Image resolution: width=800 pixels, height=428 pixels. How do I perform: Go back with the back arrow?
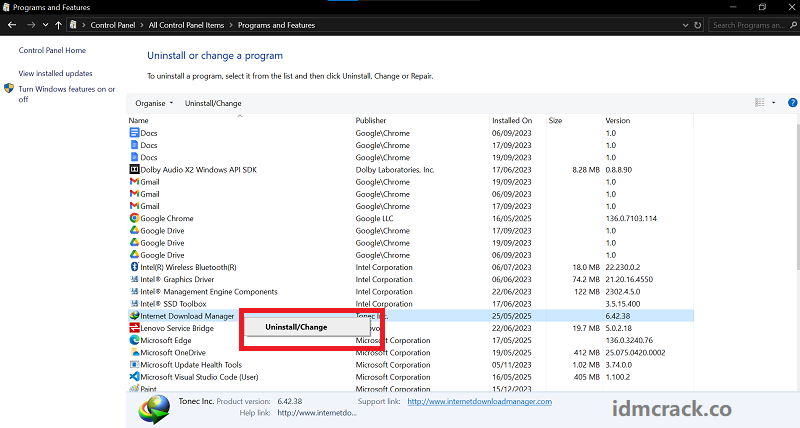(x=12, y=25)
